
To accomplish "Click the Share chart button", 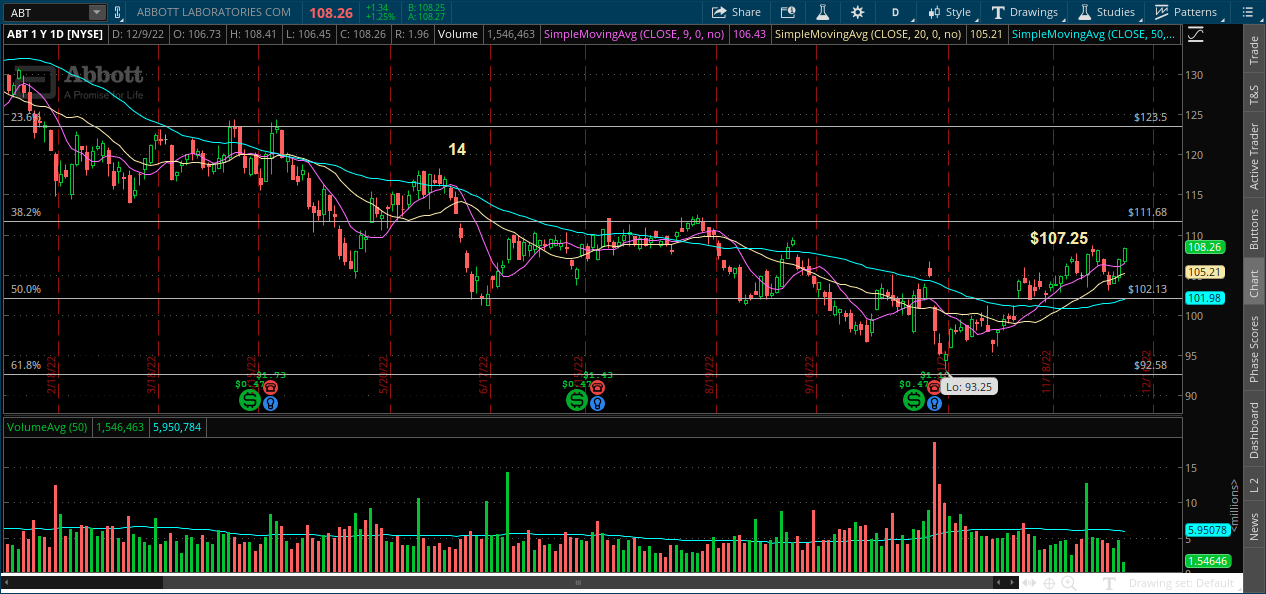I will [736, 12].
